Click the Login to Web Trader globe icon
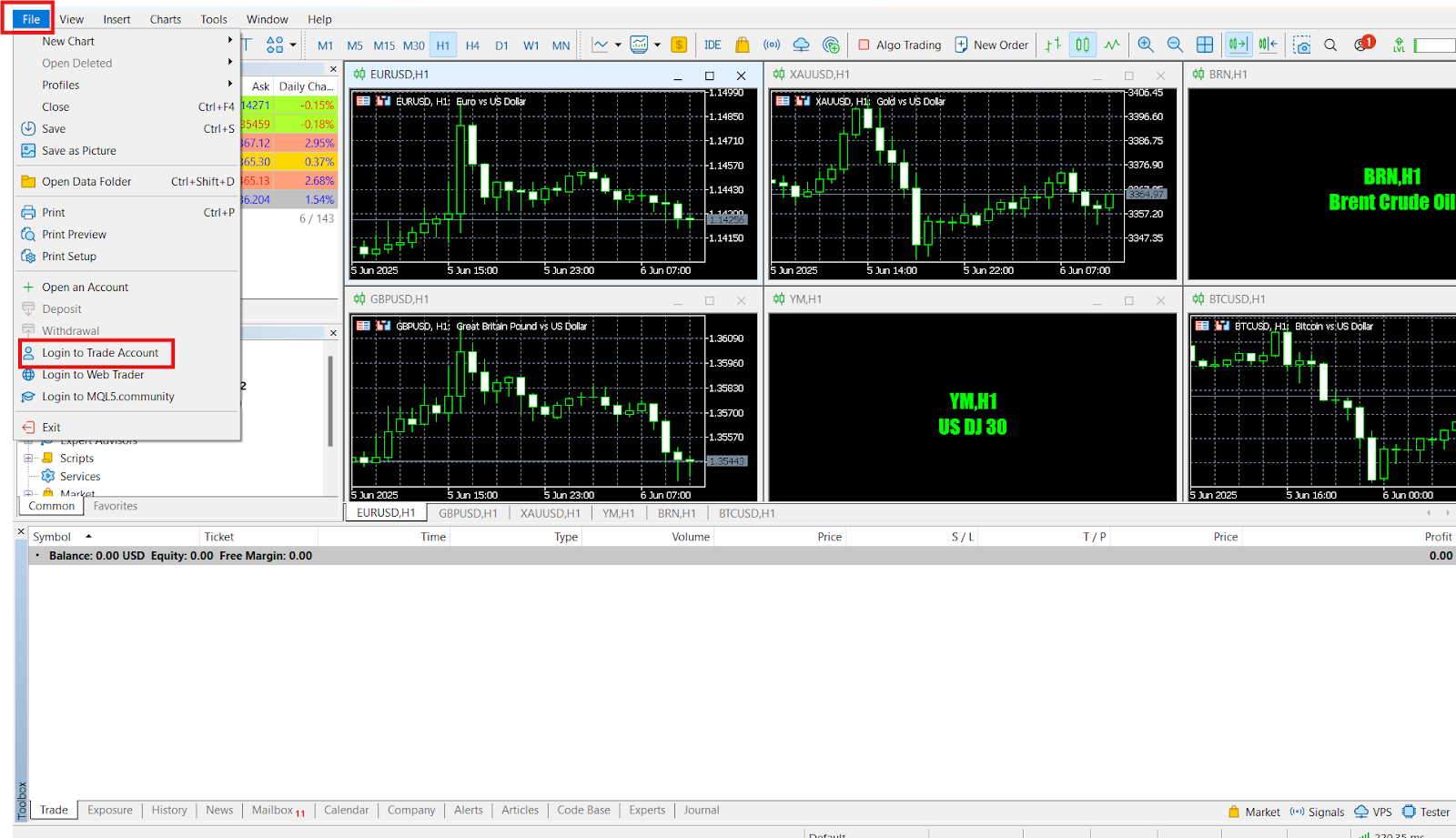This screenshot has width=1456, height=838. point(28,374)
